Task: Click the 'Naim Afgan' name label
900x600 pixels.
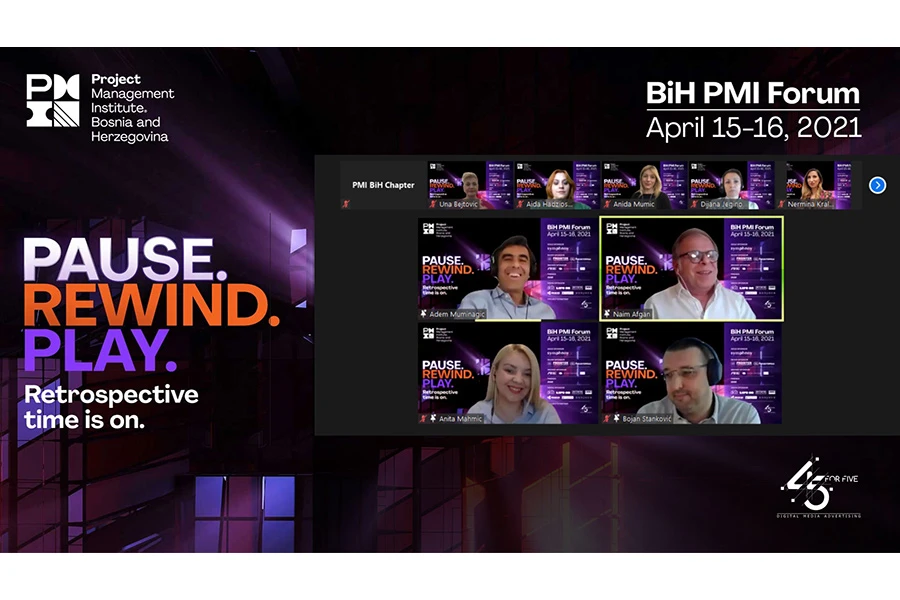Action: point(631,314)
